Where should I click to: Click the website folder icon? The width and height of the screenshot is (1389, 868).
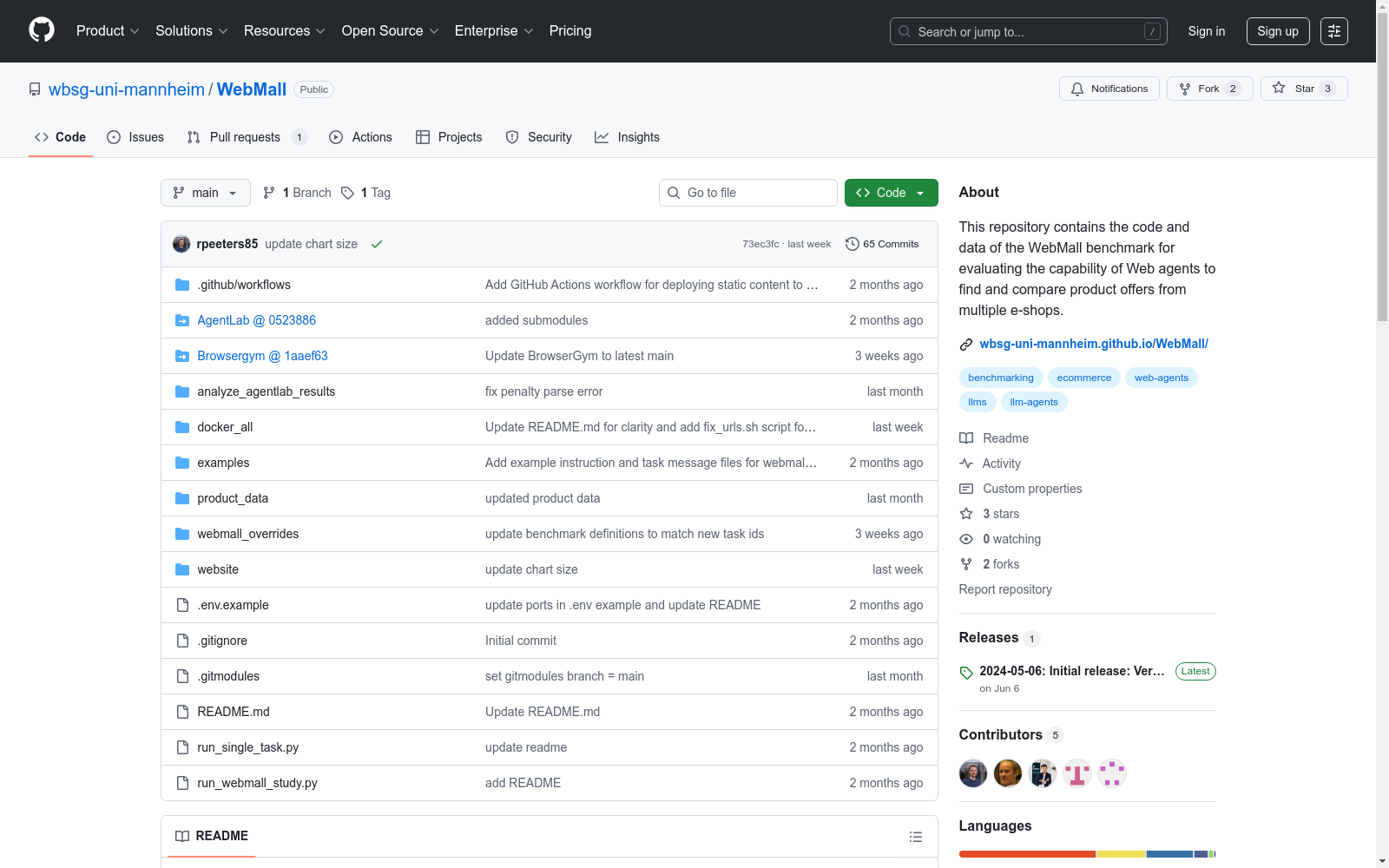click(x=182, y=569)
